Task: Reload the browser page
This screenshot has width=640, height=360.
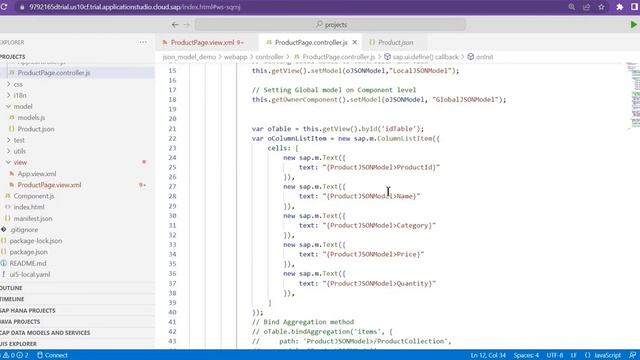Action: pos(4,7)
